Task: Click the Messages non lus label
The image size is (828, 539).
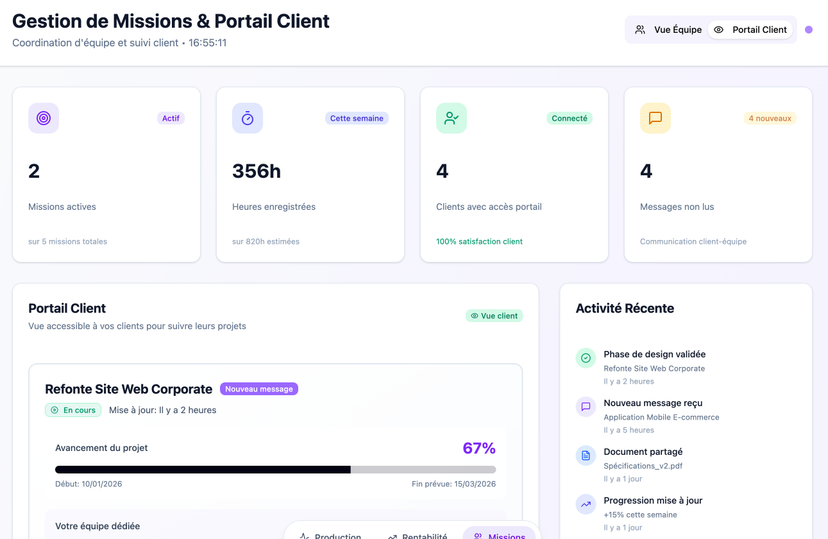Action: click(x=677, y=207)
